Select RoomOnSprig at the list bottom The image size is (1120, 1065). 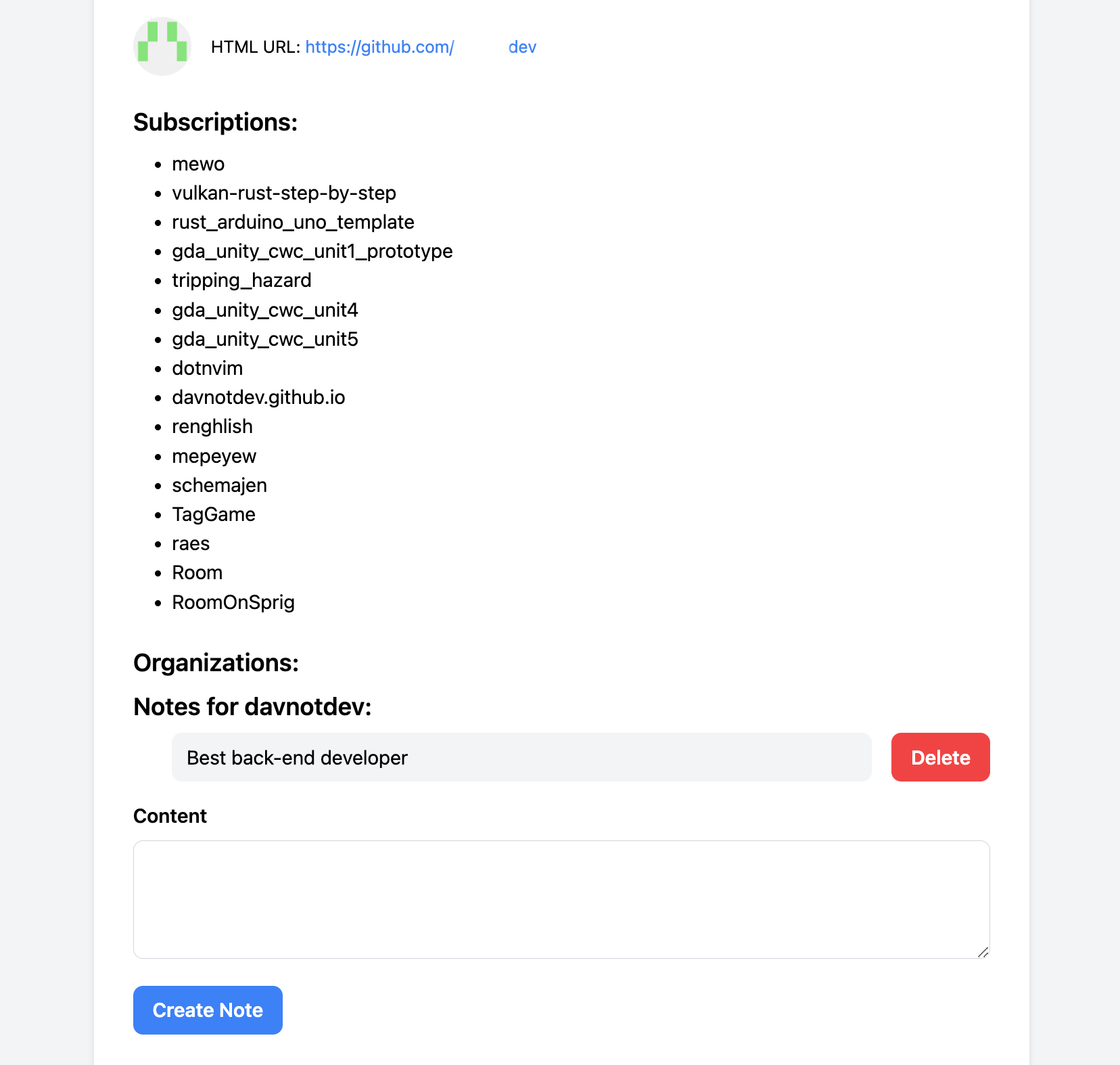tap(233, 602)
